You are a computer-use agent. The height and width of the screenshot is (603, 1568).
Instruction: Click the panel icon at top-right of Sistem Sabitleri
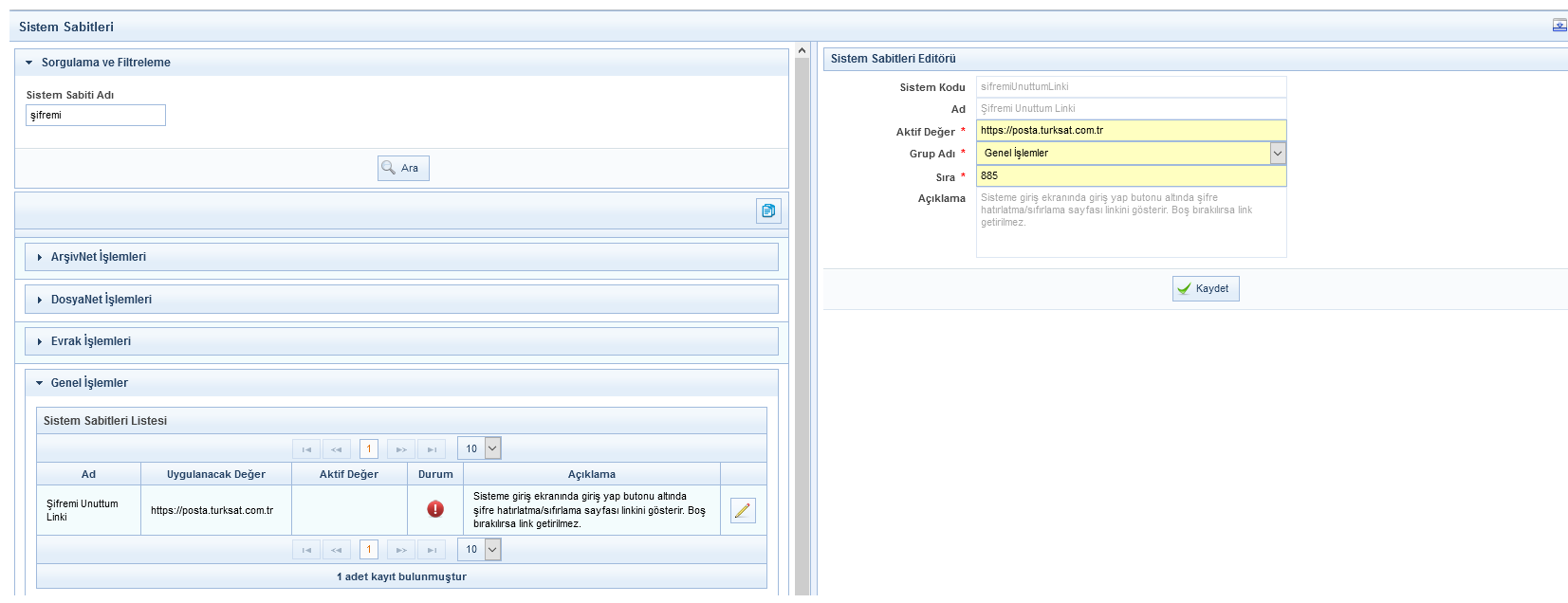click(1559, 26)
